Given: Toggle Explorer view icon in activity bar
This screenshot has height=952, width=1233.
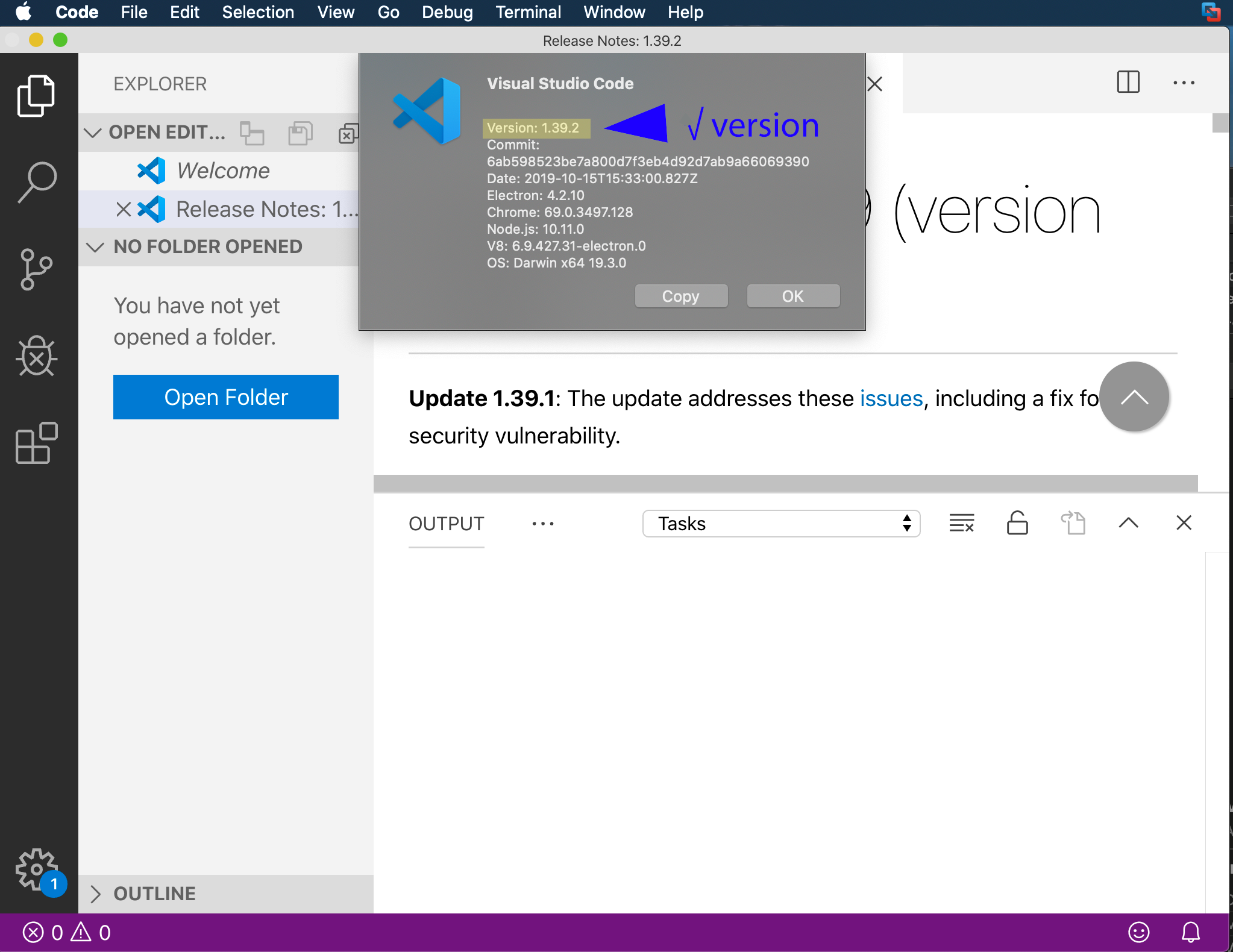Looking at the screenshot, I should 36,95.
